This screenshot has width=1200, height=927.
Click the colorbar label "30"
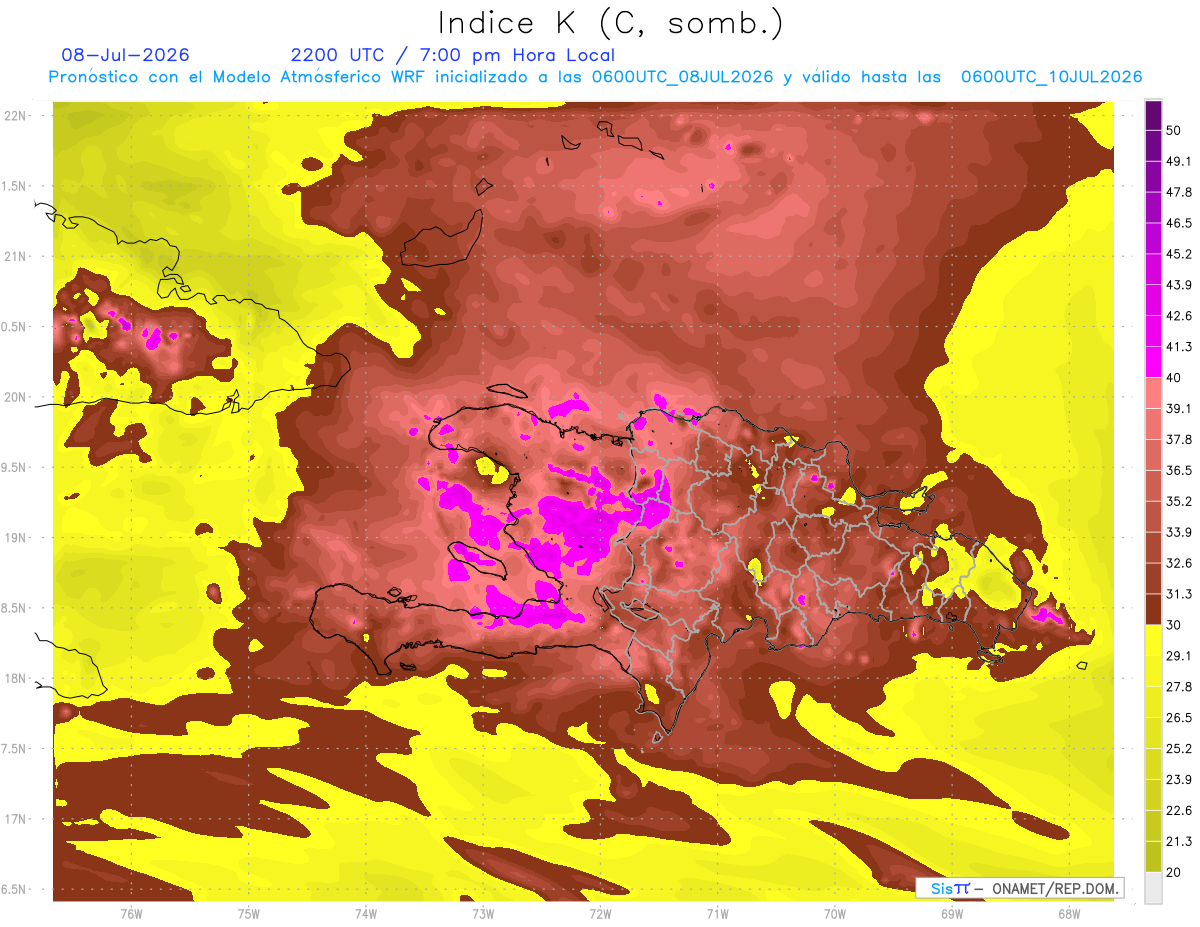coord(1174,625)
